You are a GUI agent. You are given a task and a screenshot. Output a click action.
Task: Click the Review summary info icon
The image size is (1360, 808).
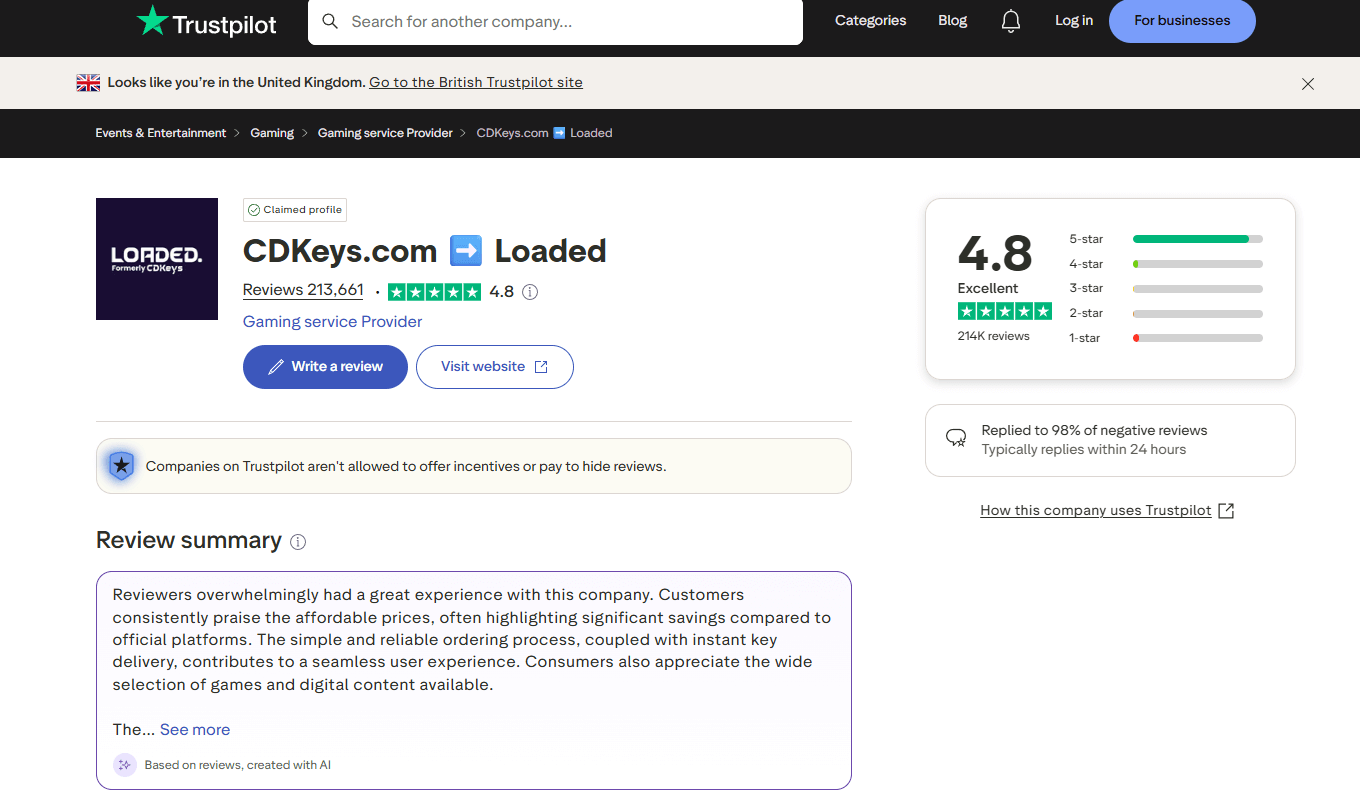pos(298,542)
